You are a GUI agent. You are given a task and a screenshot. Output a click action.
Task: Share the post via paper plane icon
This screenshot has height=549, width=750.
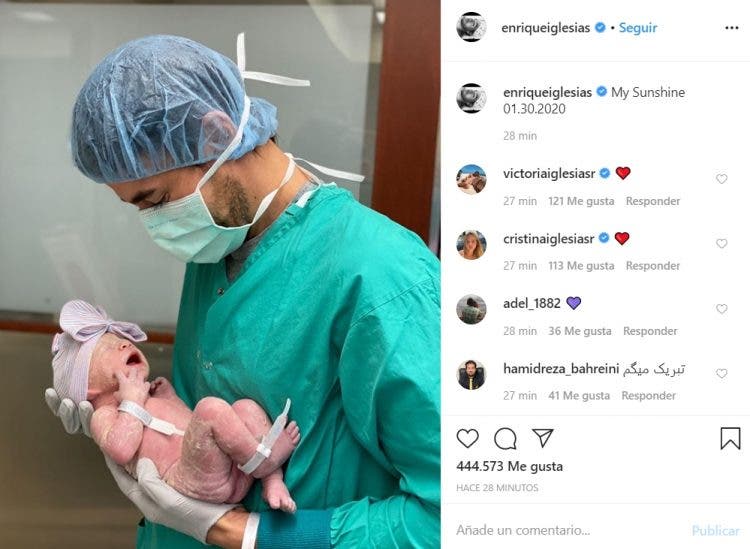tap(543, 438)
